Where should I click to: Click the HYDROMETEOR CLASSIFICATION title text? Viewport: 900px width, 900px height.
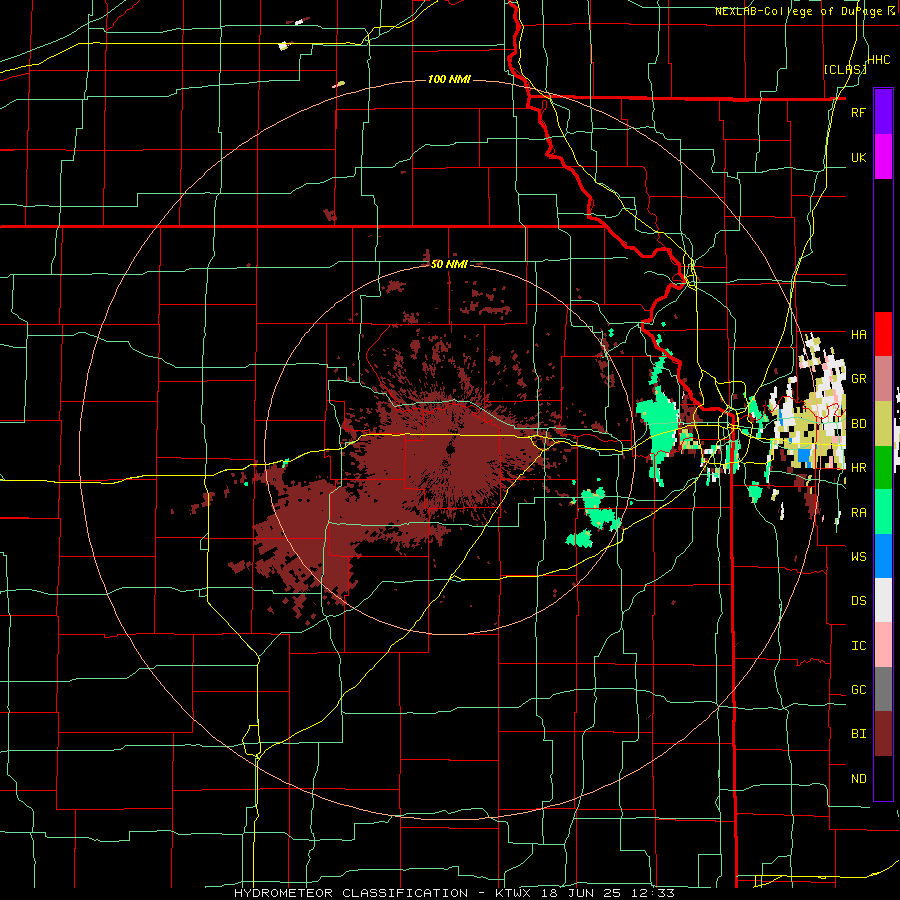click(351, 893)
